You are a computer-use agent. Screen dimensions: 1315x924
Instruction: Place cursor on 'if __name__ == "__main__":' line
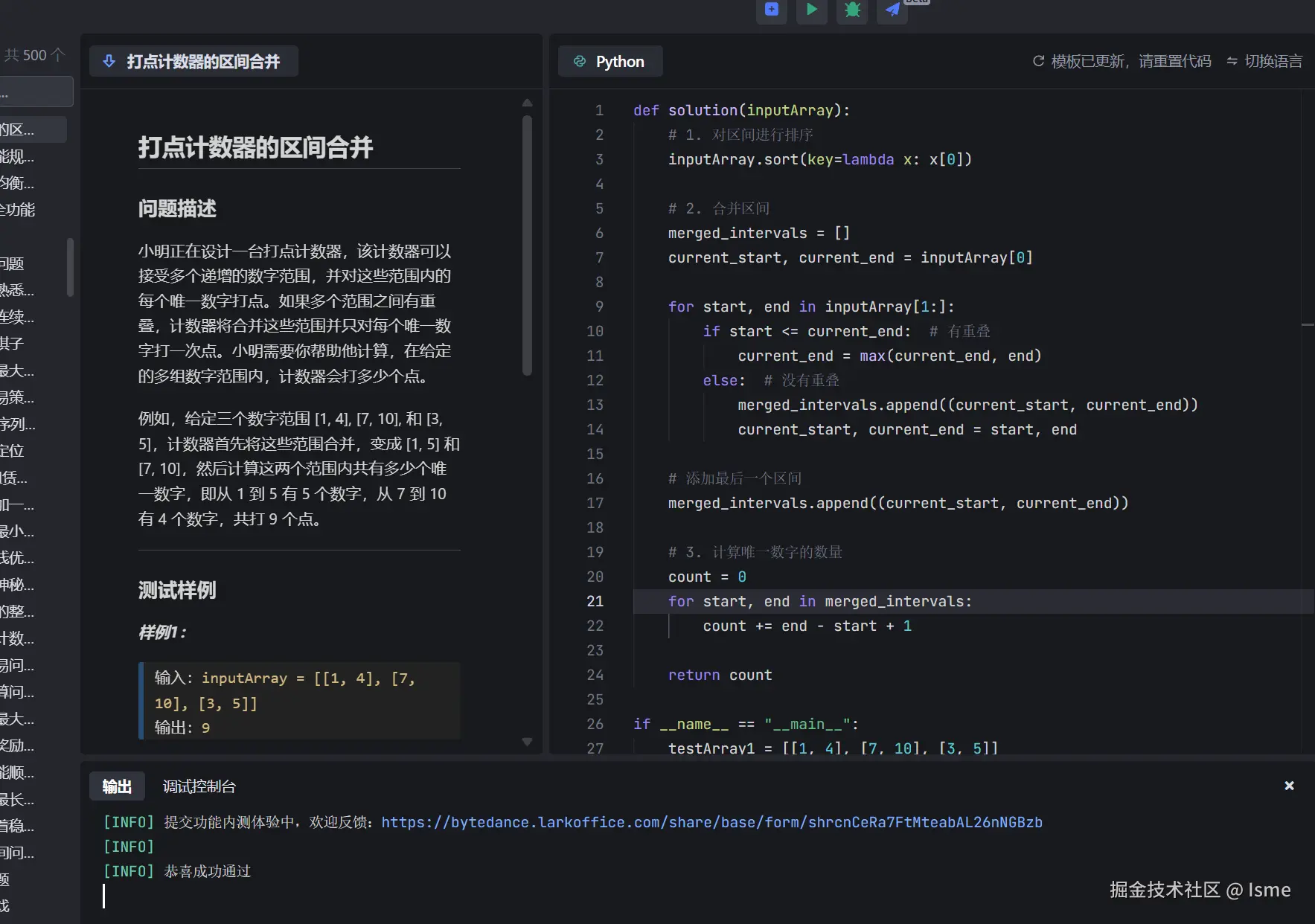pyautogui.click(x=746, y=724)
